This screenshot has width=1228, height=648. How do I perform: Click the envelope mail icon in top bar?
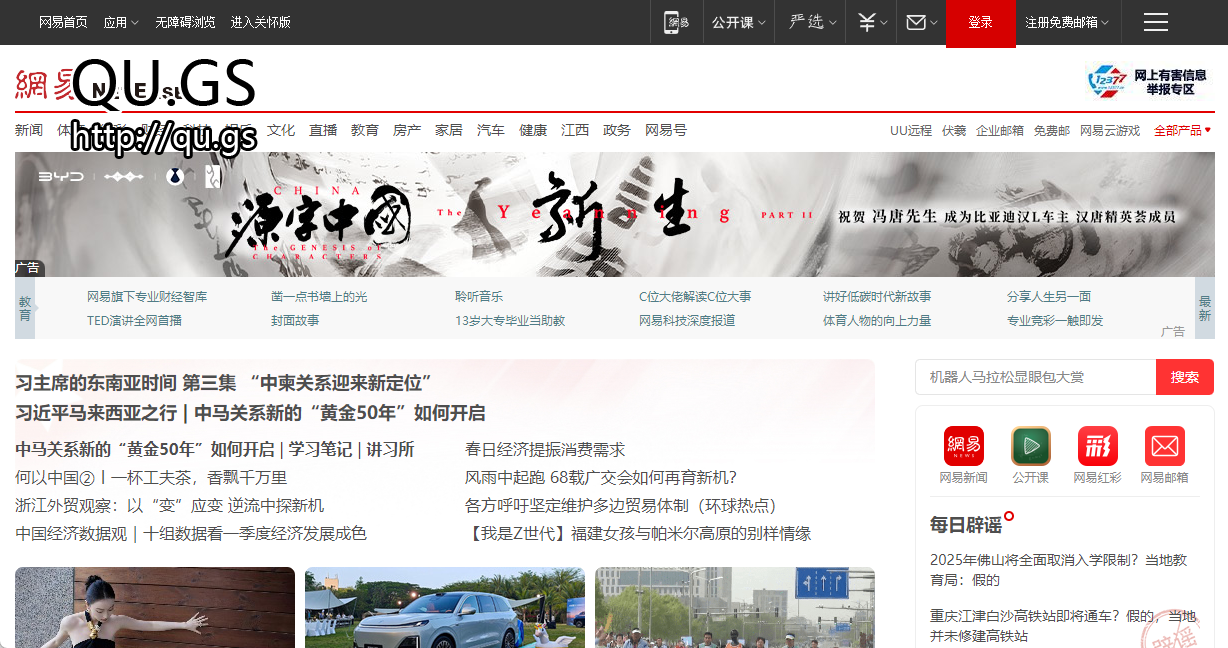(x=916, y=22)
